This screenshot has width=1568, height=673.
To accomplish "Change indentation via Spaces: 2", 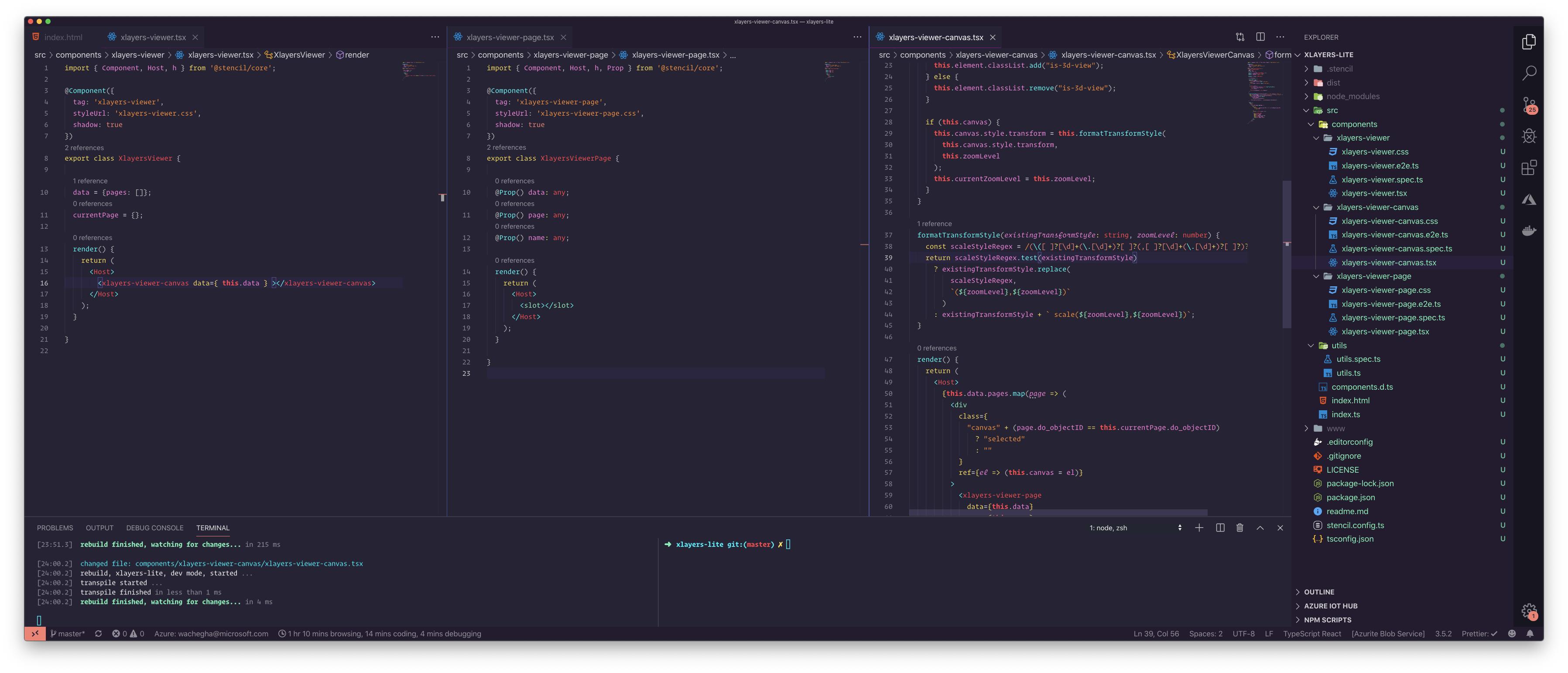I will click(1205, 633).
